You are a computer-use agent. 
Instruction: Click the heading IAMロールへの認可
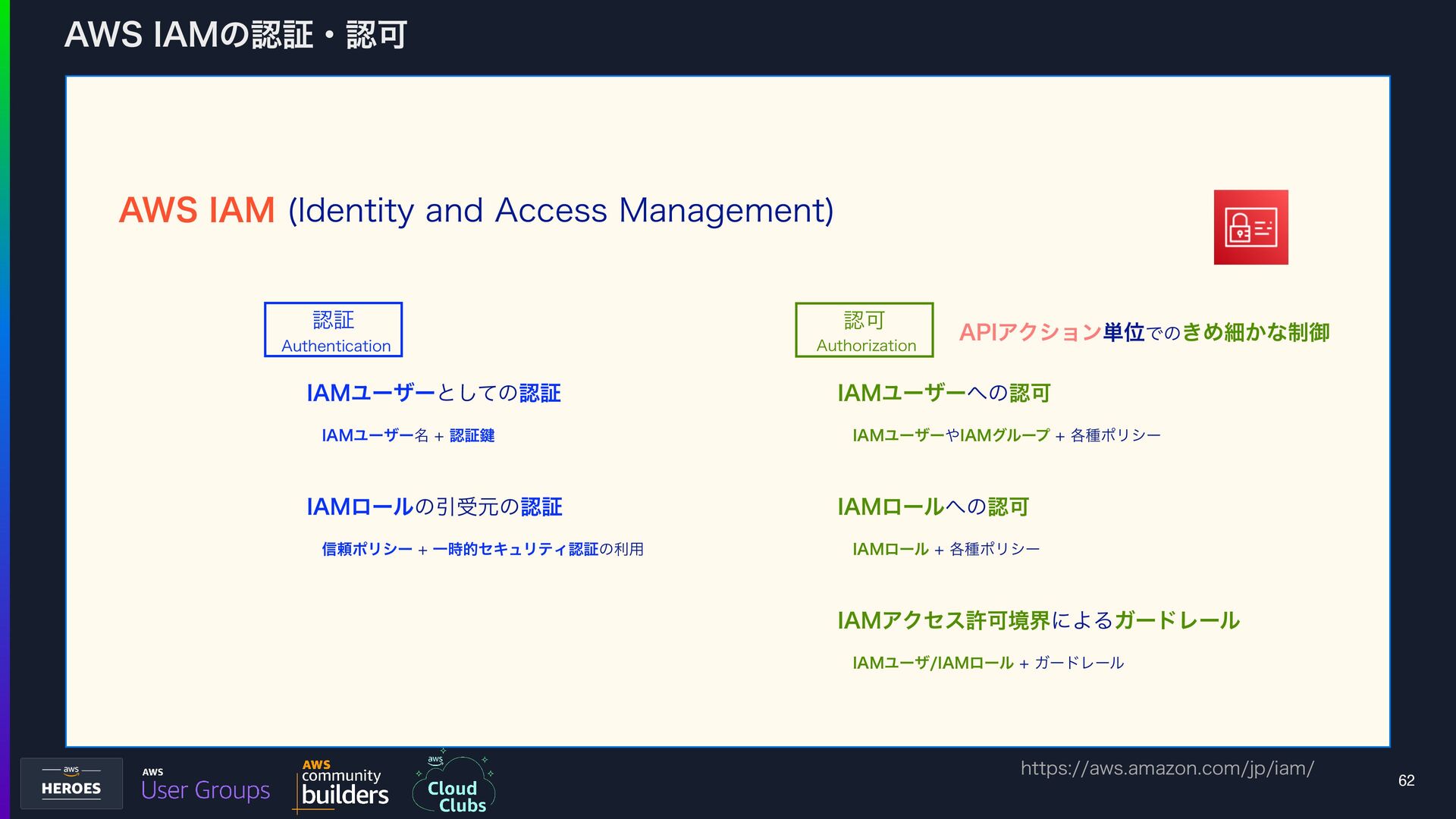[933, 507]
